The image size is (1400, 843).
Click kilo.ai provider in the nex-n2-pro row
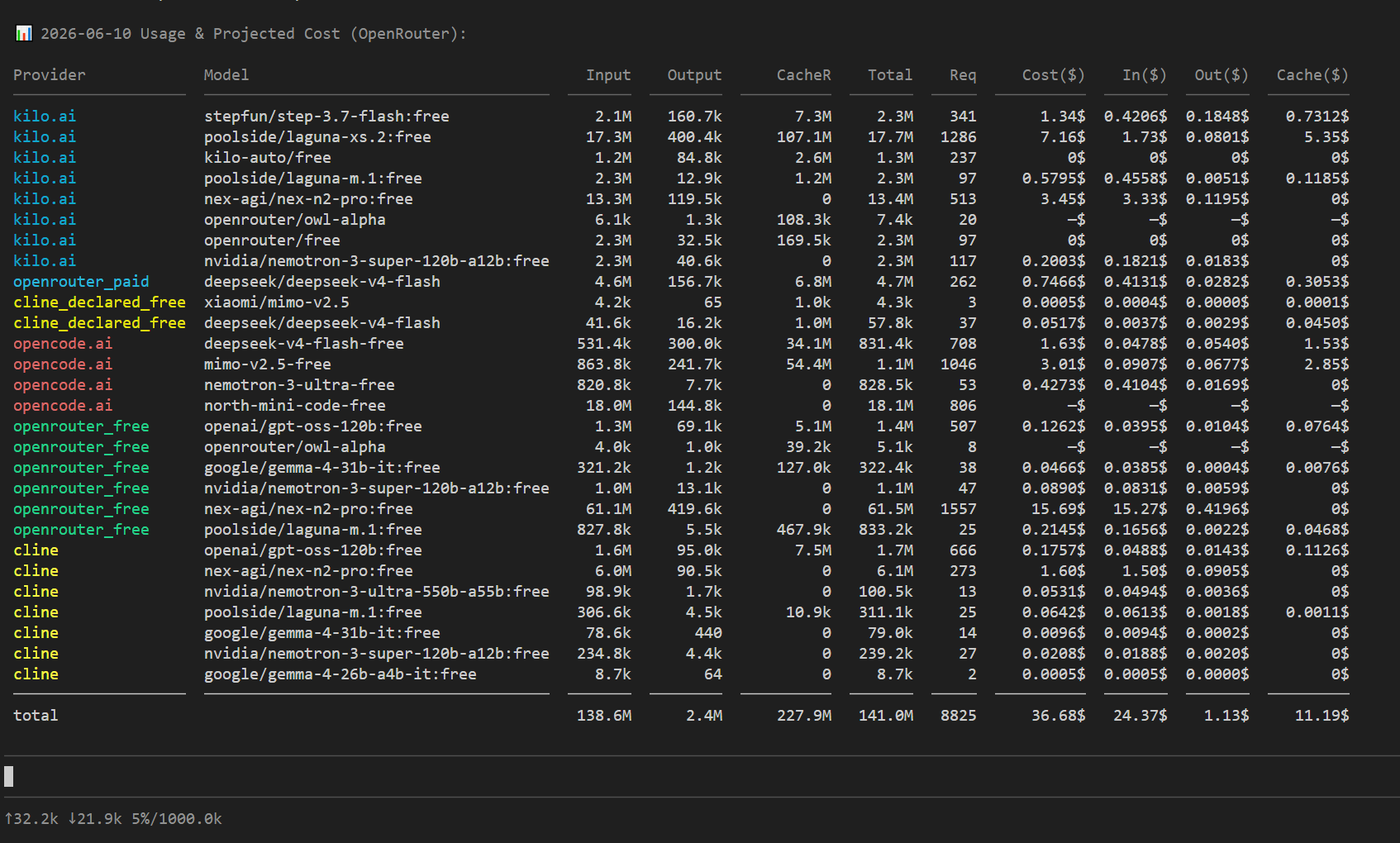coord(45,199)
